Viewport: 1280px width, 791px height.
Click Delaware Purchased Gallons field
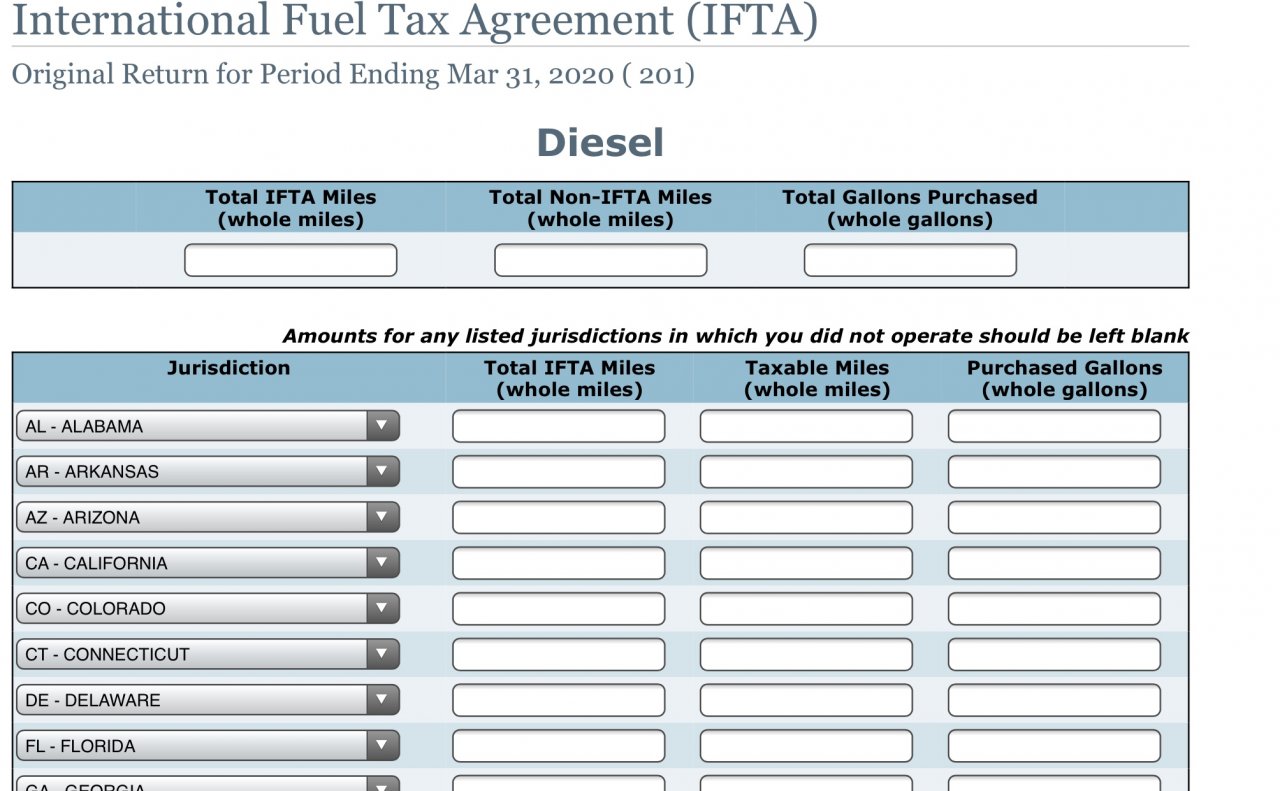coord(1054,700)
